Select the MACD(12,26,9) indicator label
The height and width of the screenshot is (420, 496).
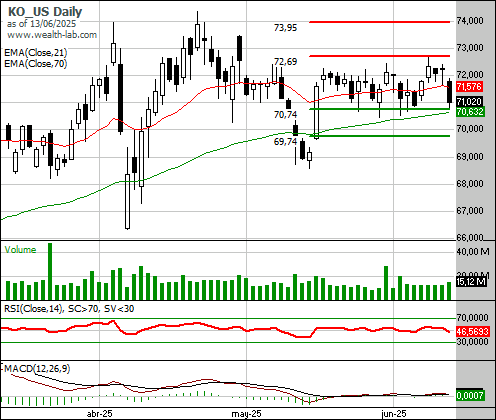click(x=37, y=369)
